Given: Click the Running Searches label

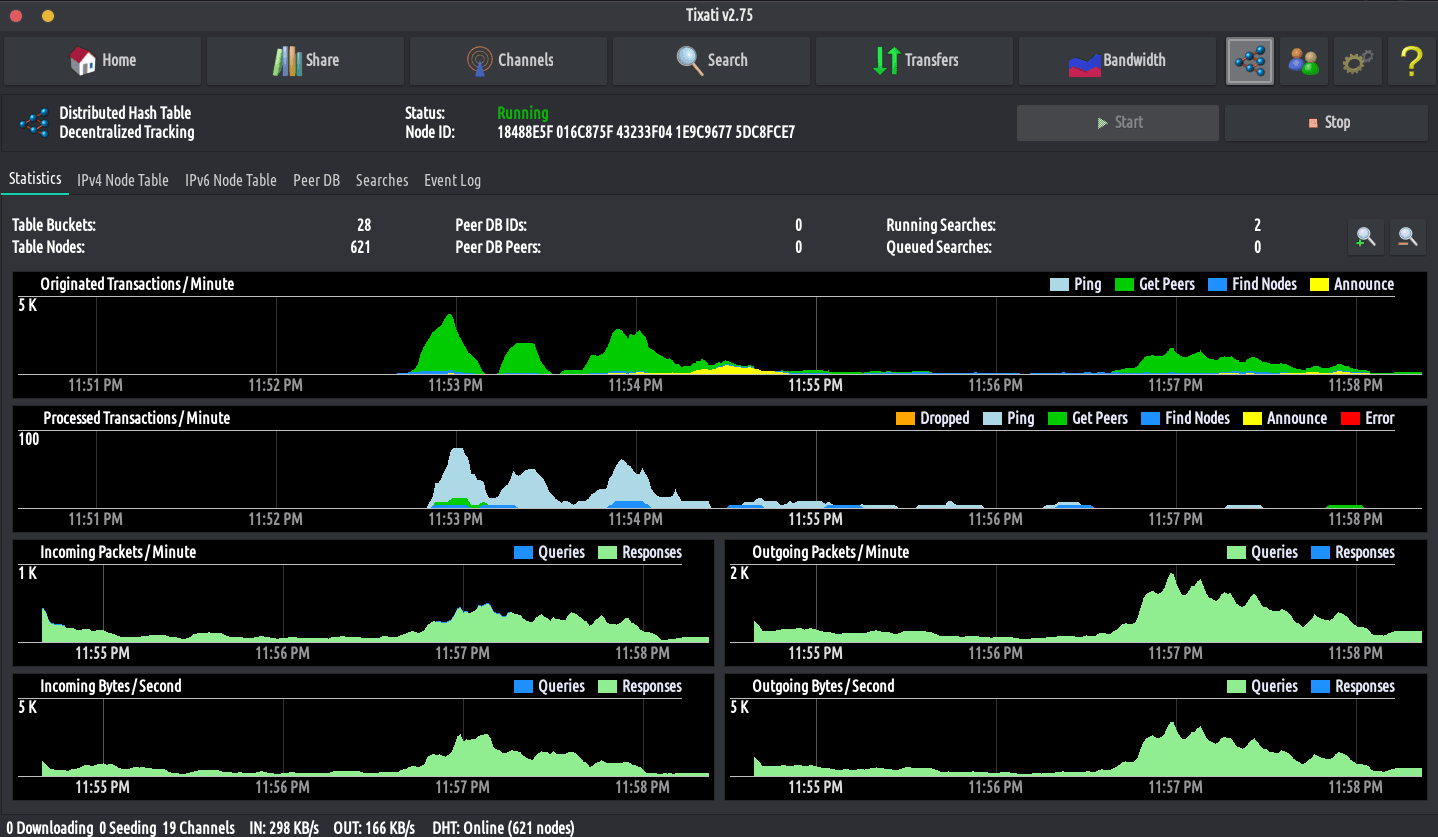Looking at the screenshot, I should (x=941, y=225).
